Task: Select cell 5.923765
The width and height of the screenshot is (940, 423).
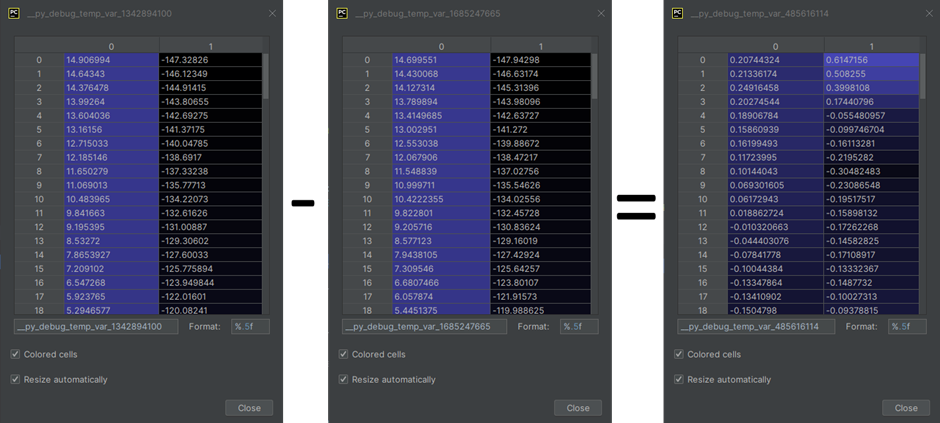Action: click(112, 297)
